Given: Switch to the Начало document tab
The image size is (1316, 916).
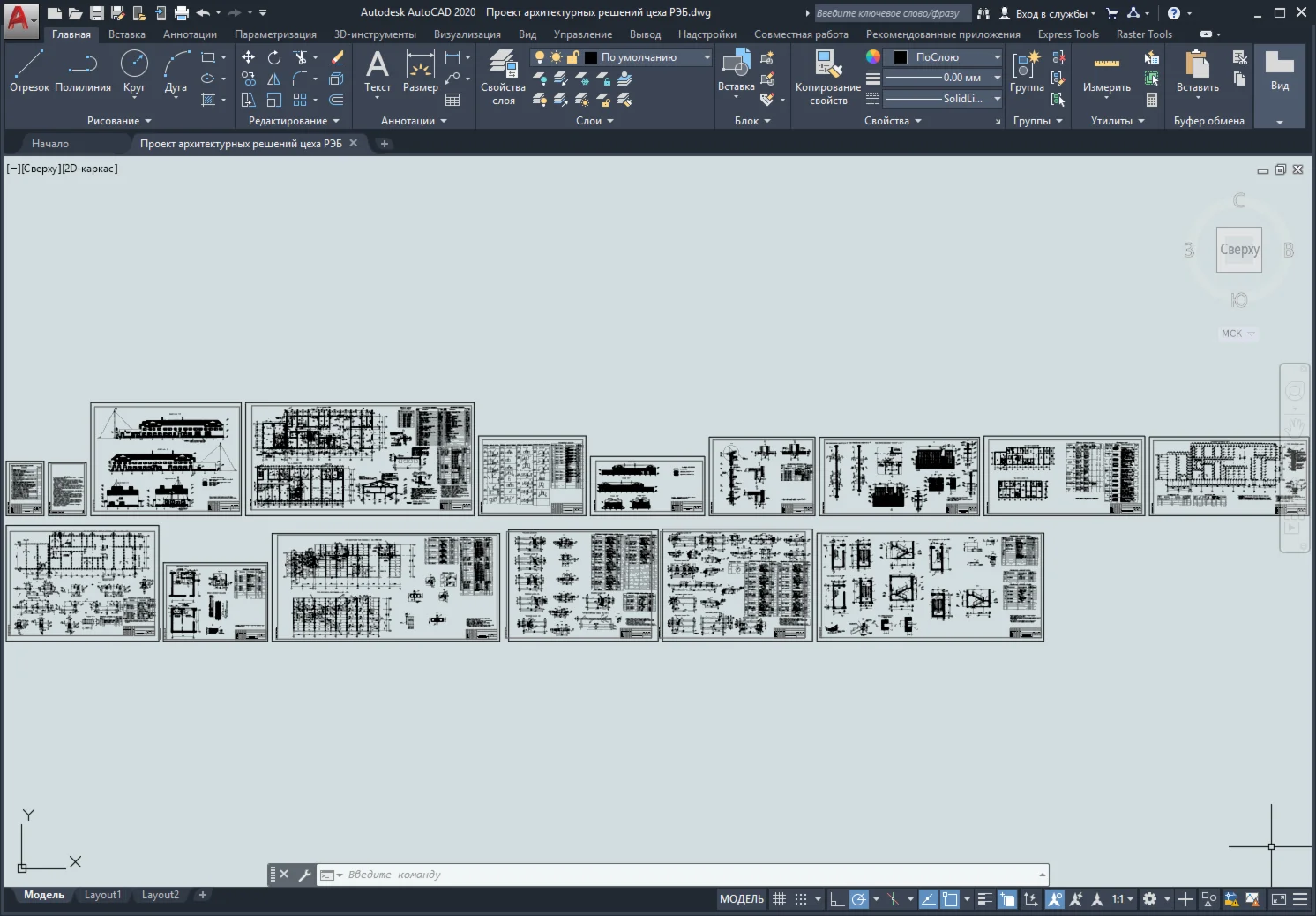Looking at the screenshot, I should pyautogui.click(x=50, y=144).
